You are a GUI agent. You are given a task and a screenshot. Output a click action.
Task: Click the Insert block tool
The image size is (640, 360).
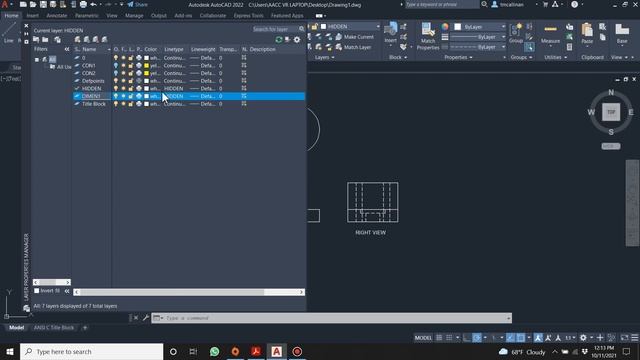(x=391, y=33)
